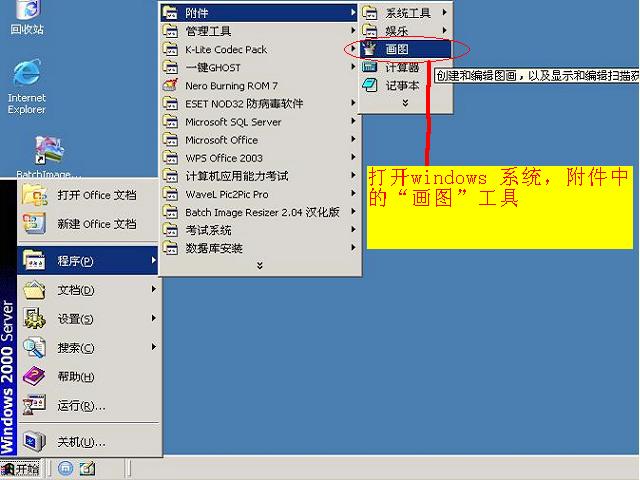This screenshot has width=640, height=480.
Task: Click the 程序(P) folder icon
Action: coord(34,260)
